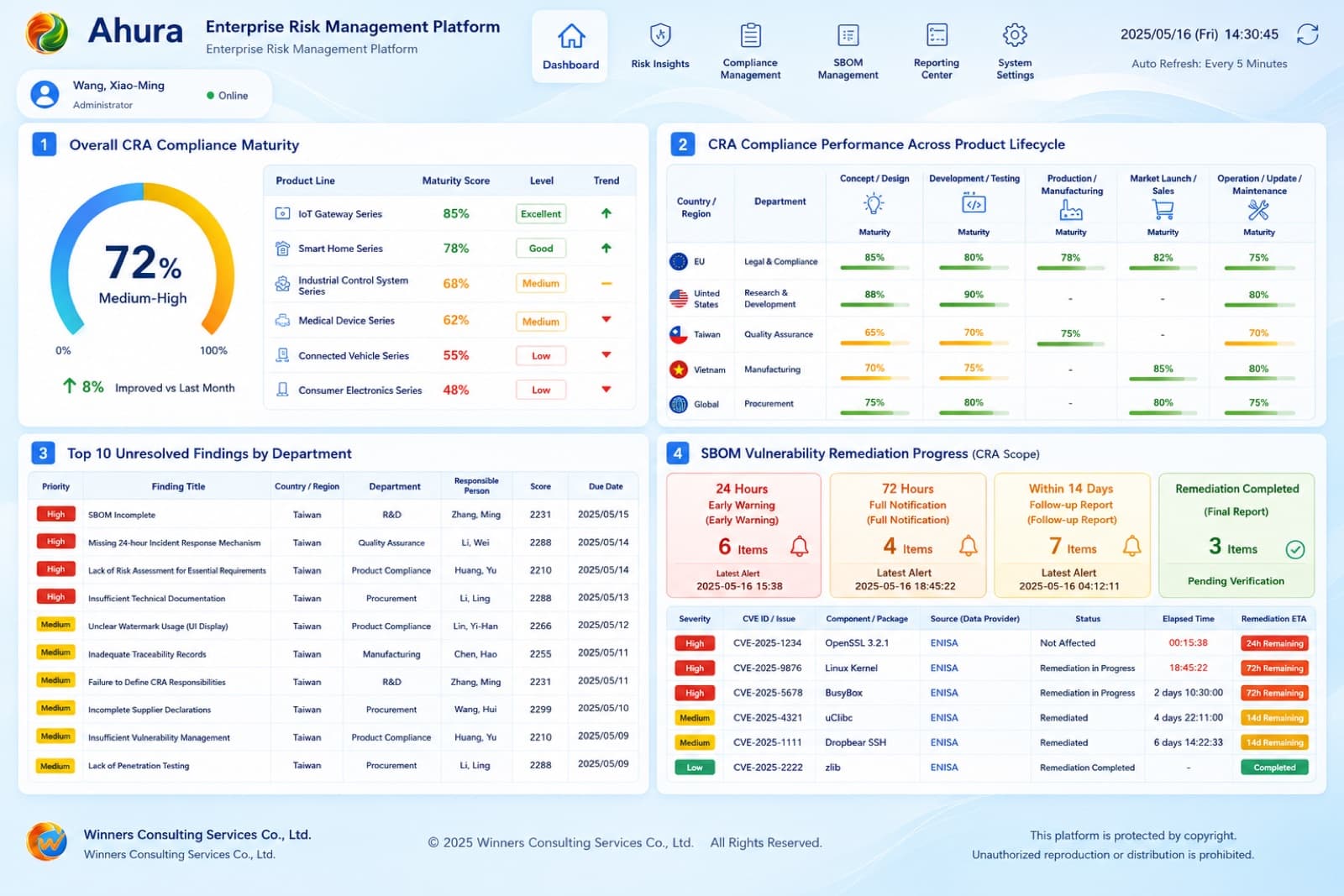Click the Concept / Design lightbulb icon
1344x896 pixels.
pyautogui.click(x=874, y=204)
